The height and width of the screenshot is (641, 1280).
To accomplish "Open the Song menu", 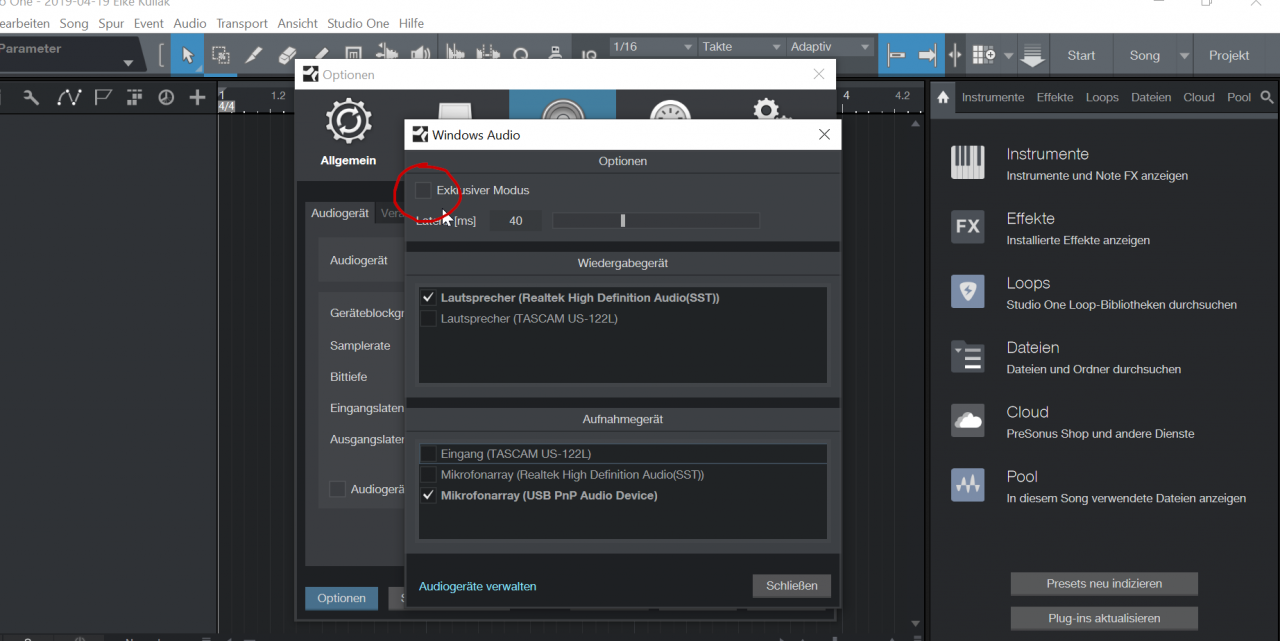I will coord(74,23).
